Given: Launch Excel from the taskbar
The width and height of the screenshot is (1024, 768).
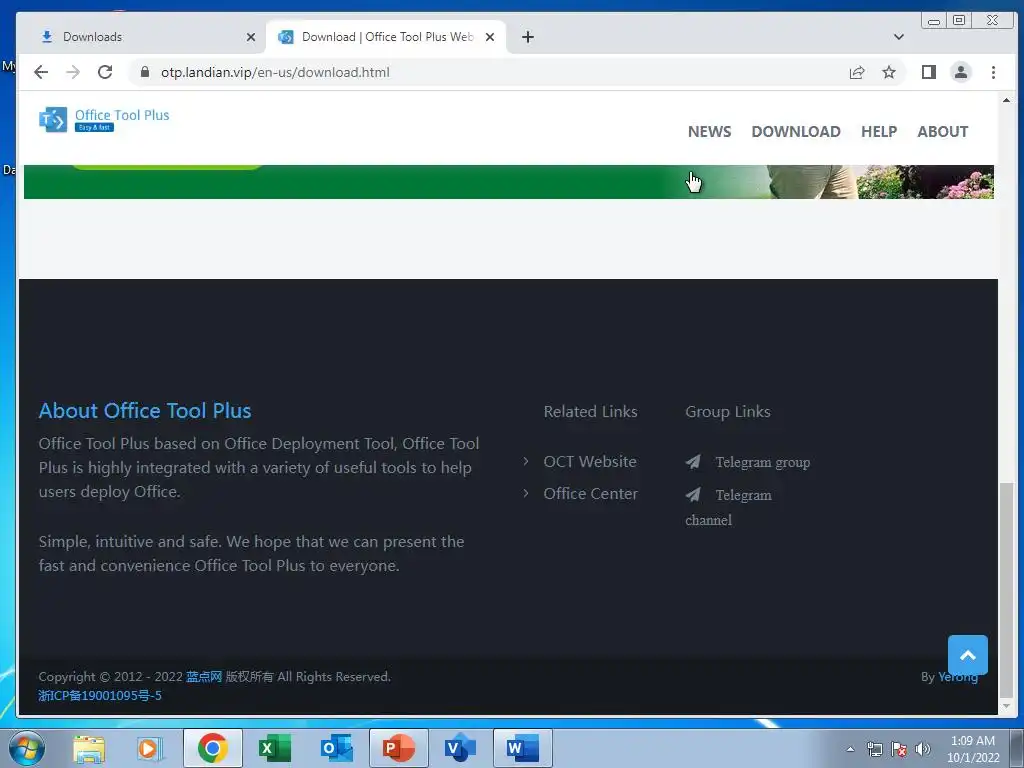Looking at the screenshot, I should [274, 748].
